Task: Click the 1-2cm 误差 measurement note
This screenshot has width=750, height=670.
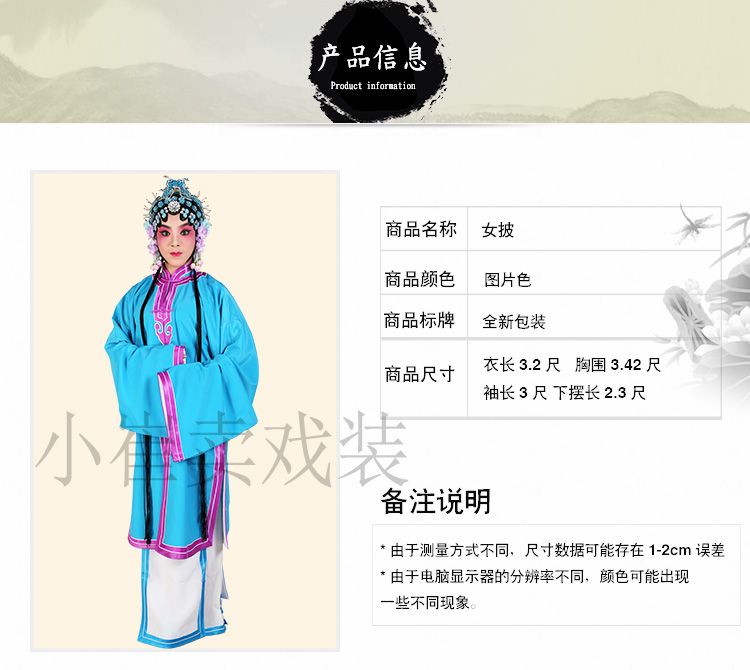Action: tap(552, 550)
